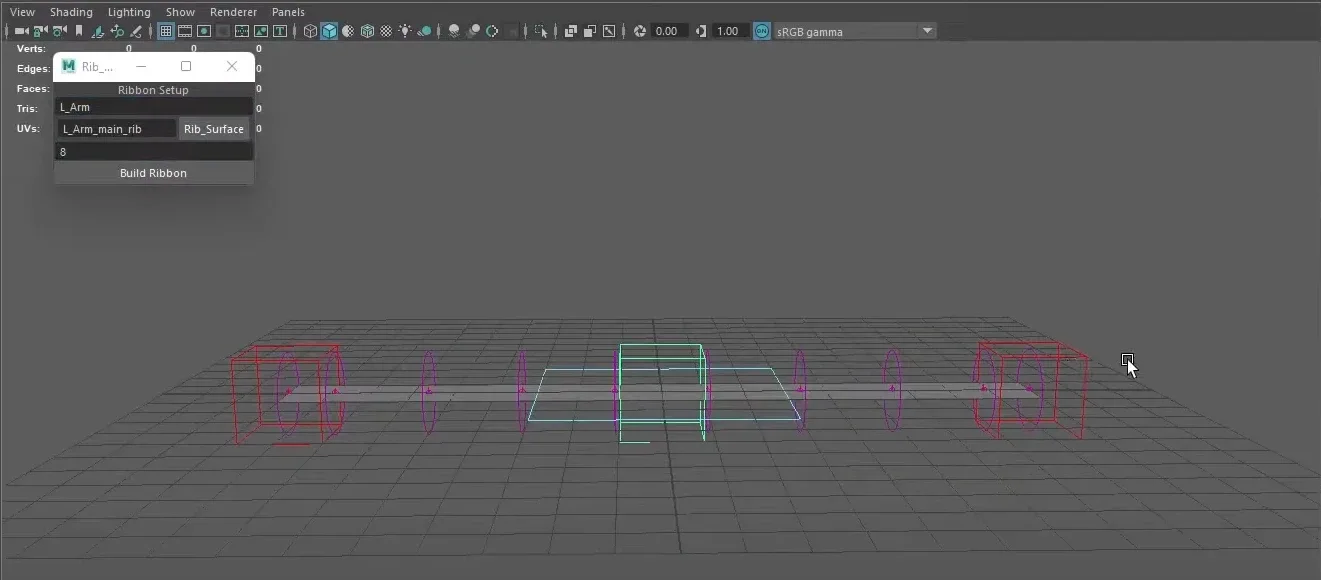
Task: Click the UVs heads-up label
Action: click(28, 129)
